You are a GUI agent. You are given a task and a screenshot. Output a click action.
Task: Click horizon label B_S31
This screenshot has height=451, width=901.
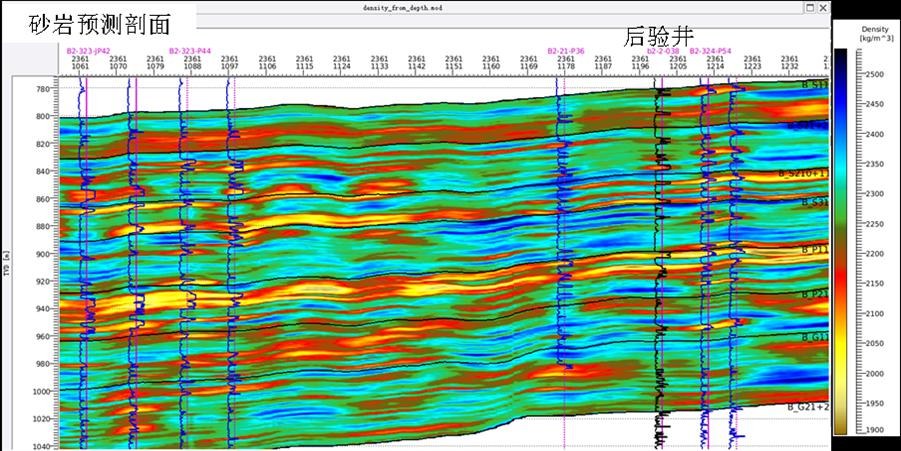(815, 203)
